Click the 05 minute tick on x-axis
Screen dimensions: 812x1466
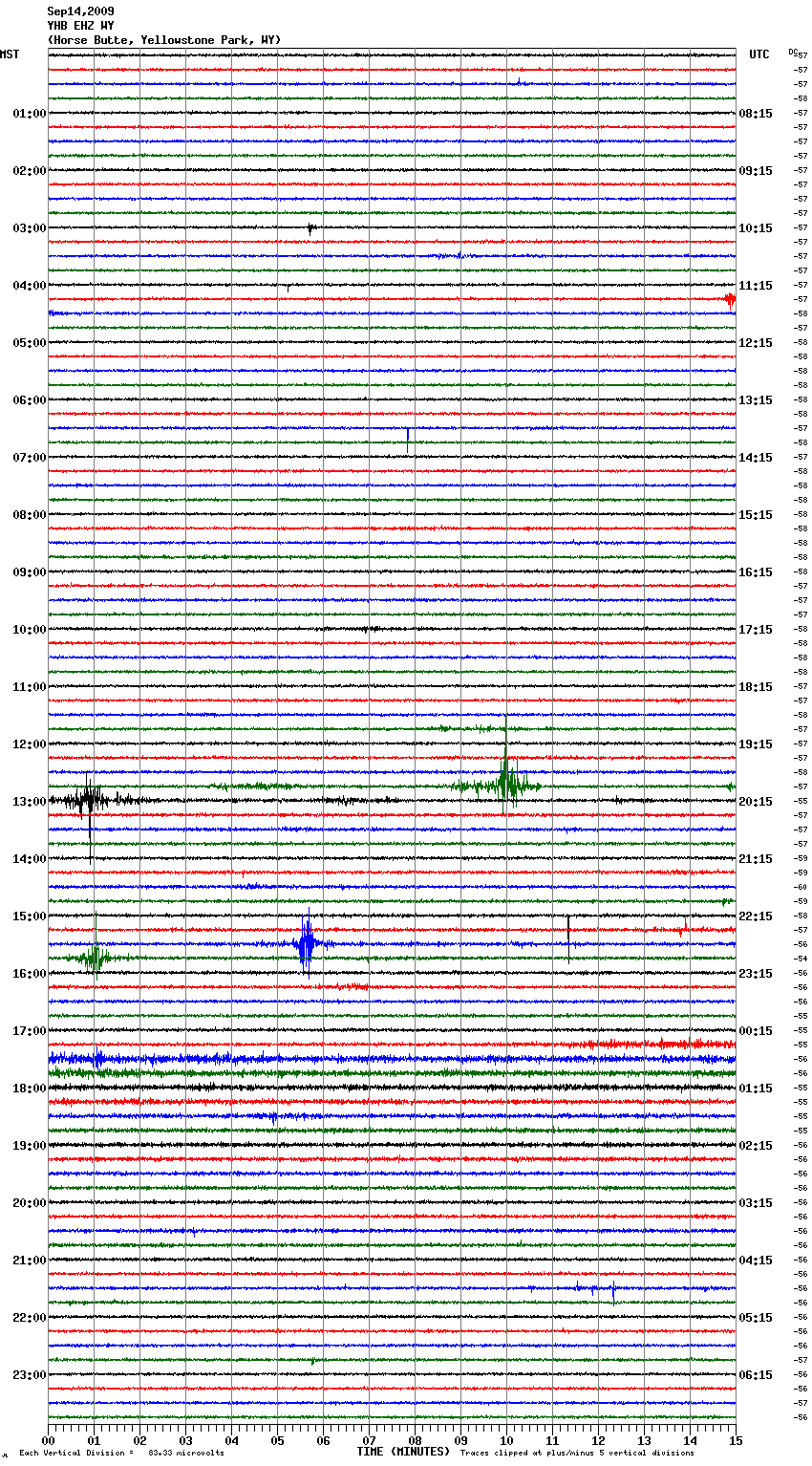pos(277,1440)
